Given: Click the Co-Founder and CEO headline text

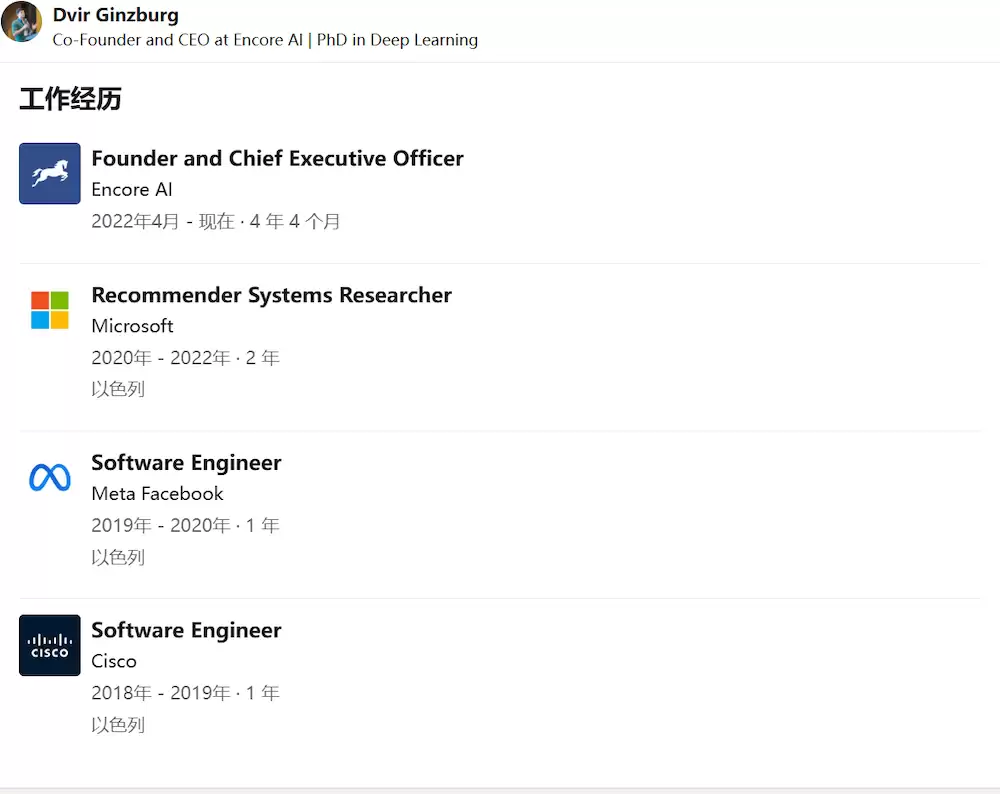Looking at the screenshot, I should click(265, 40).
